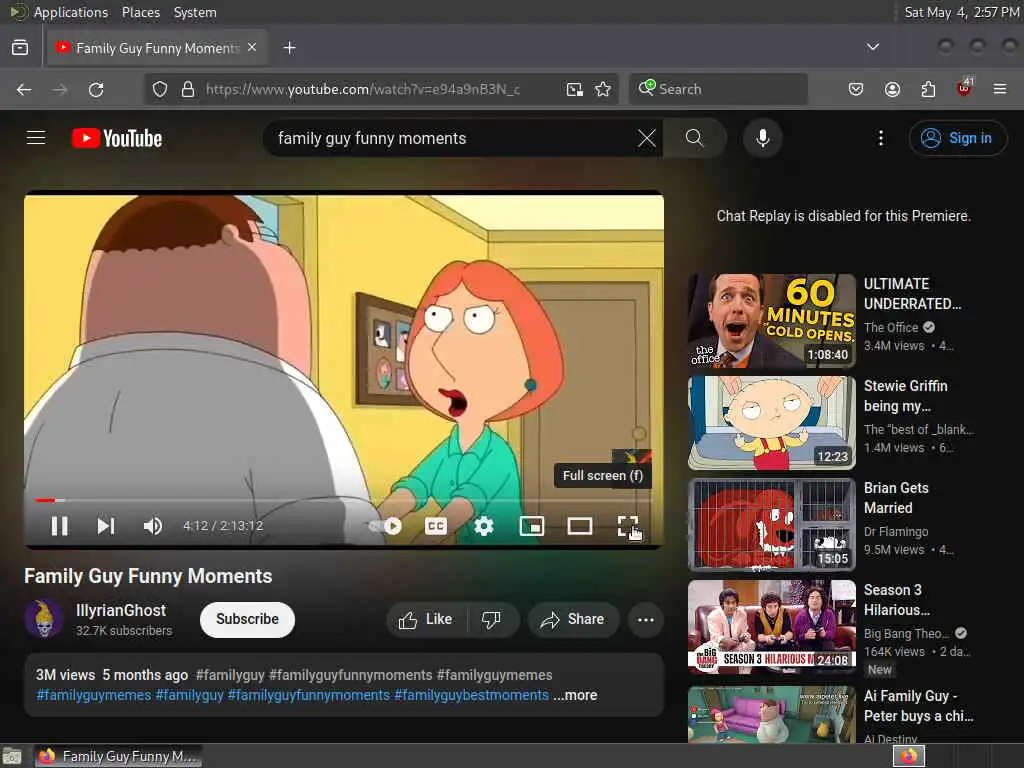Click the picture-in-picture icon in address bar

[574, 89]
